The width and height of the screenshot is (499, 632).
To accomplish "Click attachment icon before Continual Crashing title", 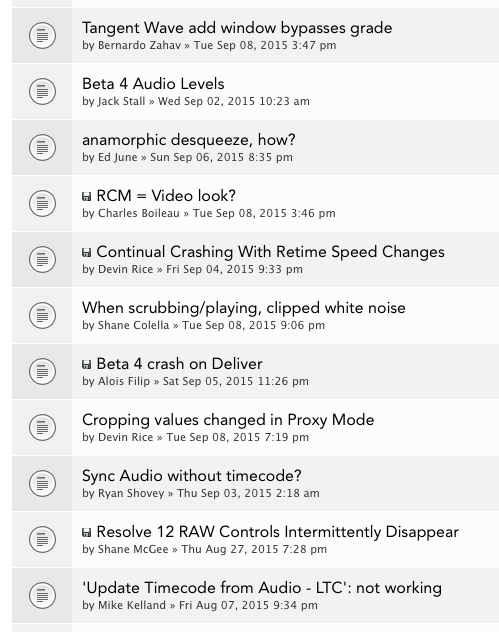I will [x=87, y=253].
